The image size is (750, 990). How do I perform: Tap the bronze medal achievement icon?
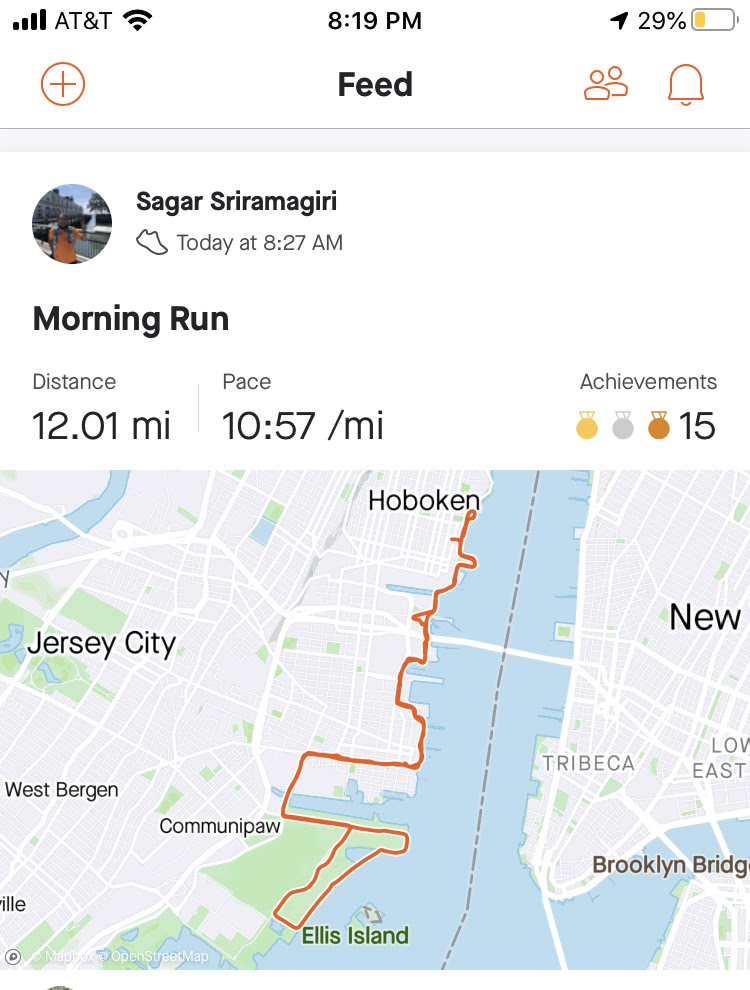coord(658,427)
